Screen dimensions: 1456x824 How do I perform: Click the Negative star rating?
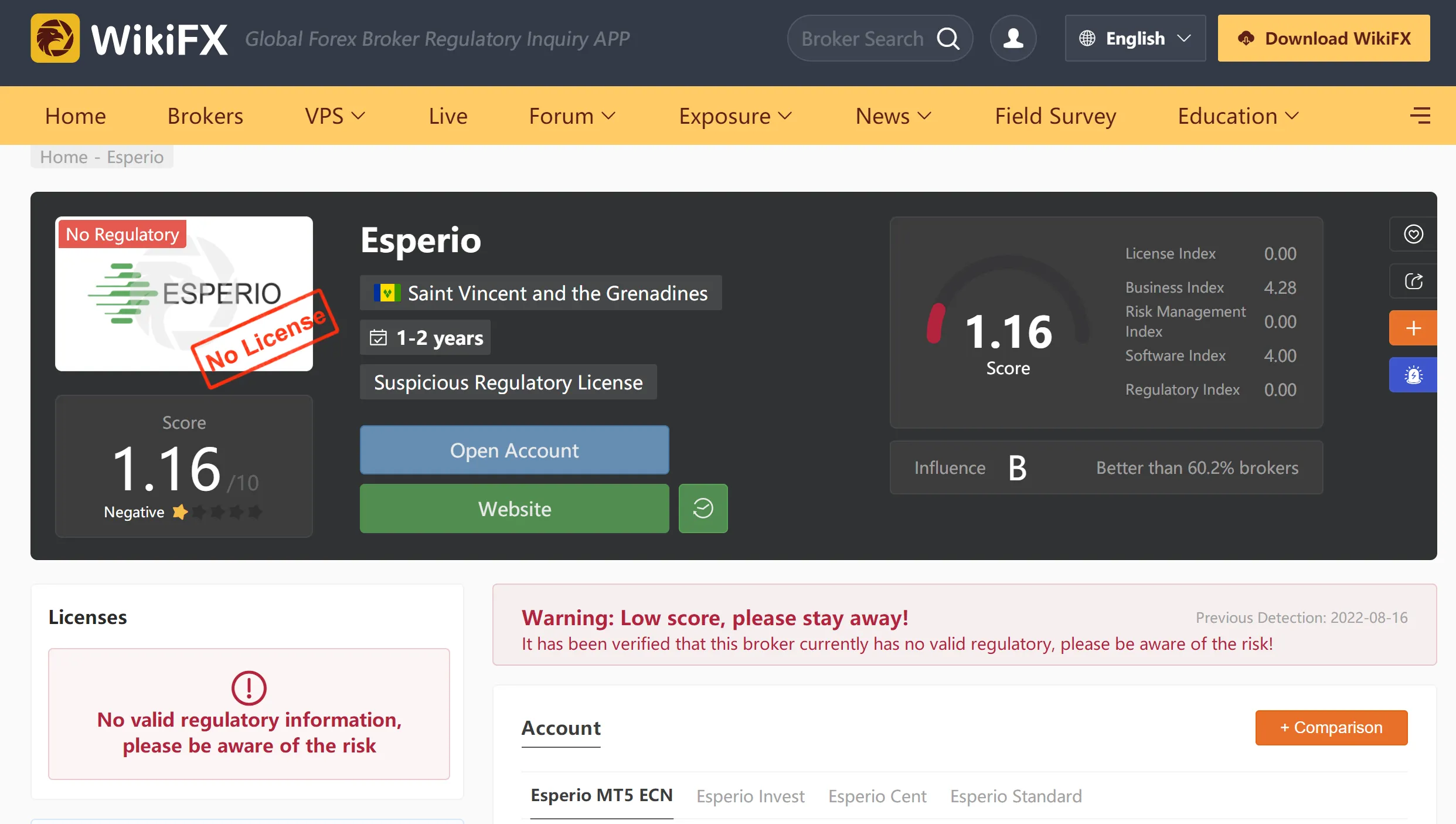point(217,512)
